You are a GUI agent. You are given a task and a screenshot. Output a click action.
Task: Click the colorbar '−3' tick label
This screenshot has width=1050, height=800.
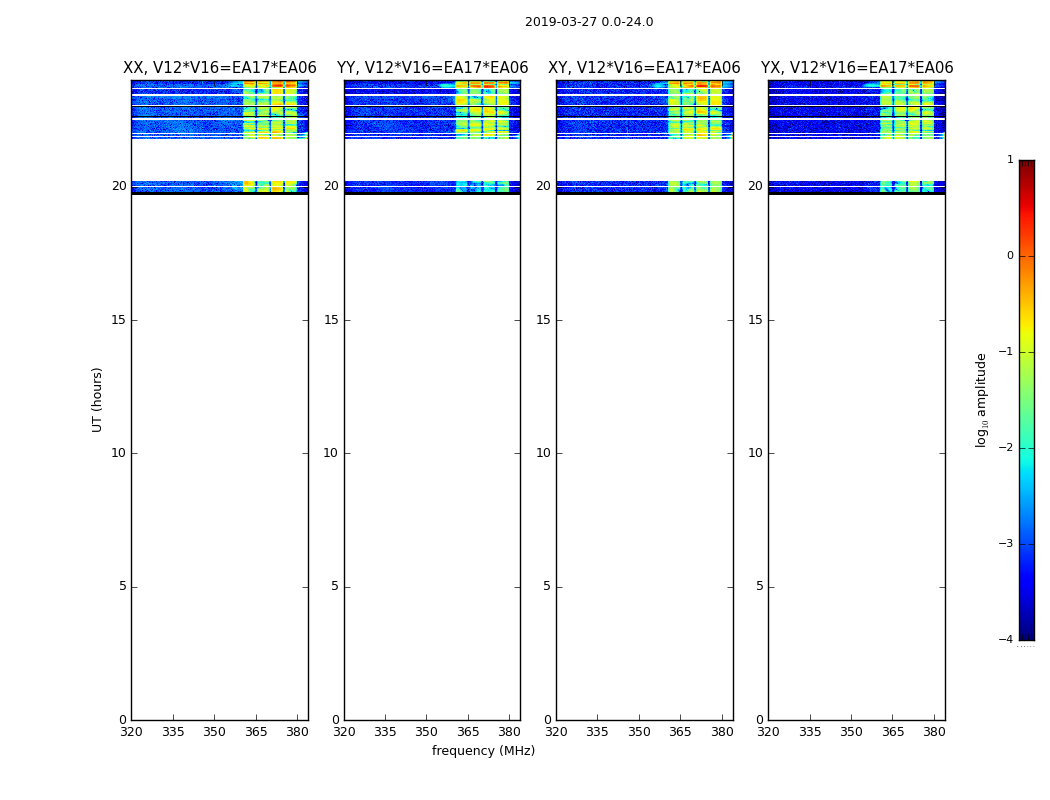(x=1006, y=544)
